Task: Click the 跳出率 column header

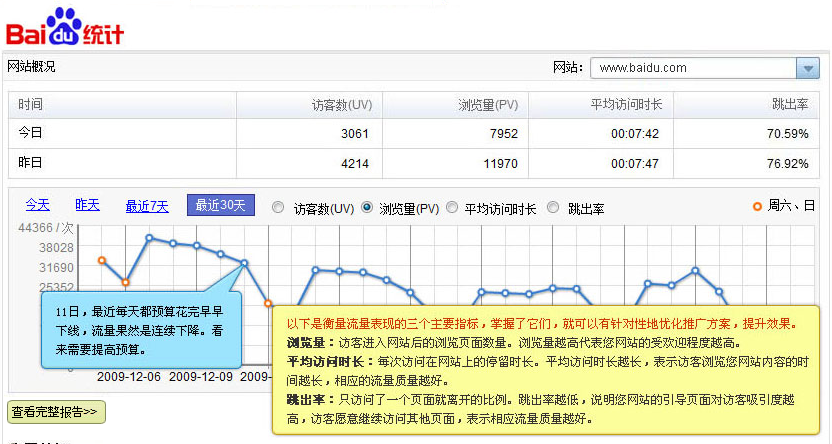Action: (x=790, y=105)
